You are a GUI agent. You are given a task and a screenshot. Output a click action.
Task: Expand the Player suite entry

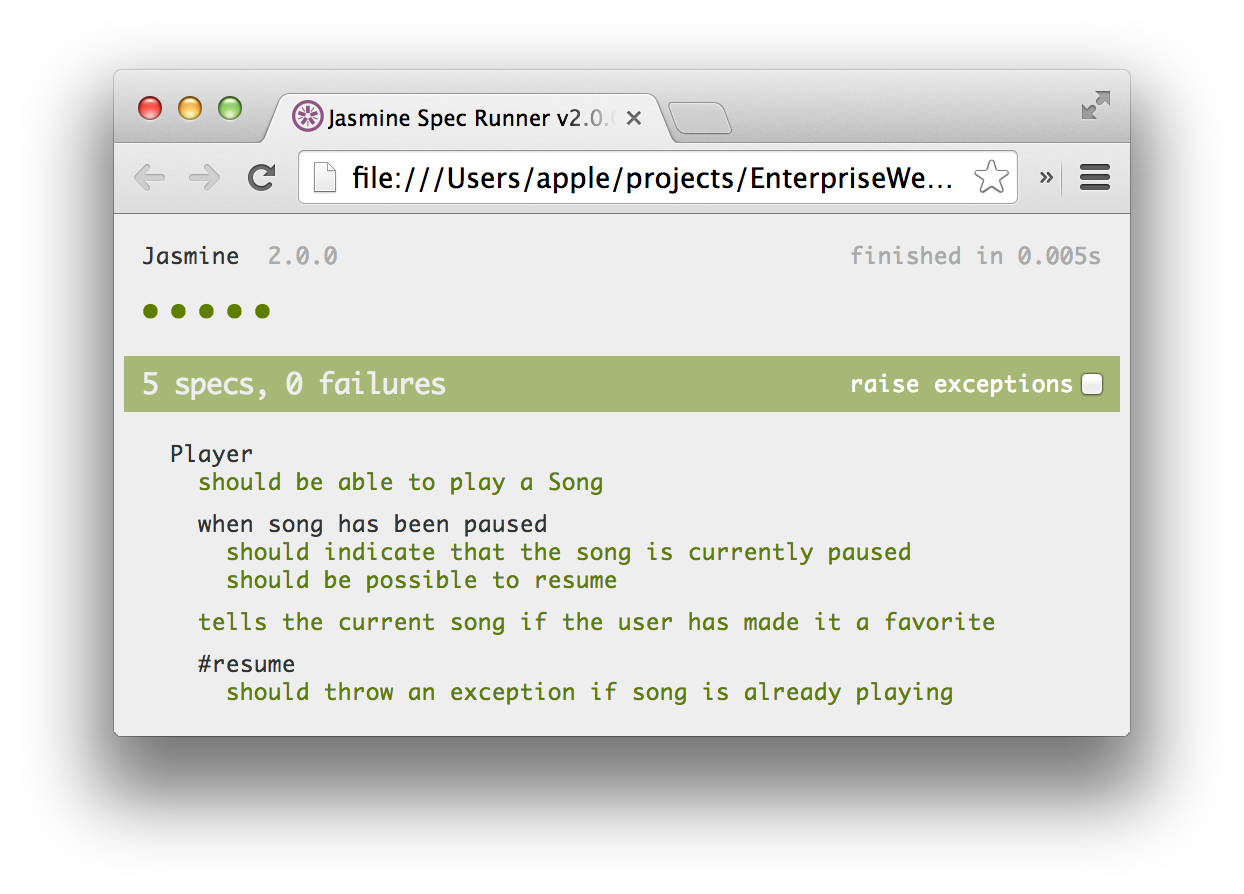[x=211, y=453]
